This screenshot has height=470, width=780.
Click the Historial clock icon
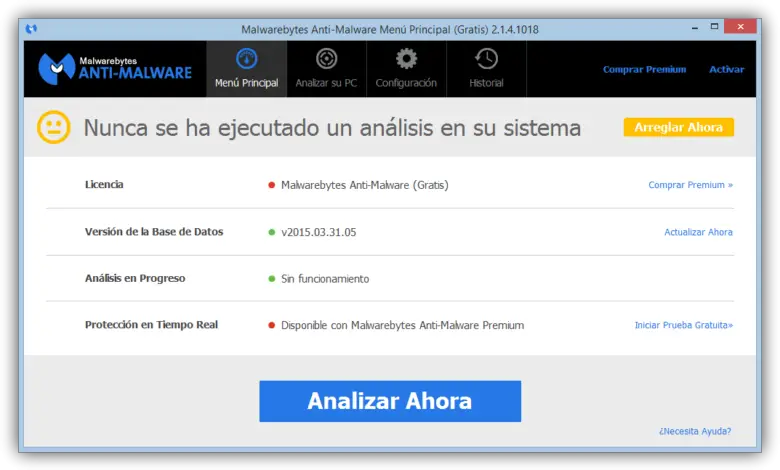486,59
